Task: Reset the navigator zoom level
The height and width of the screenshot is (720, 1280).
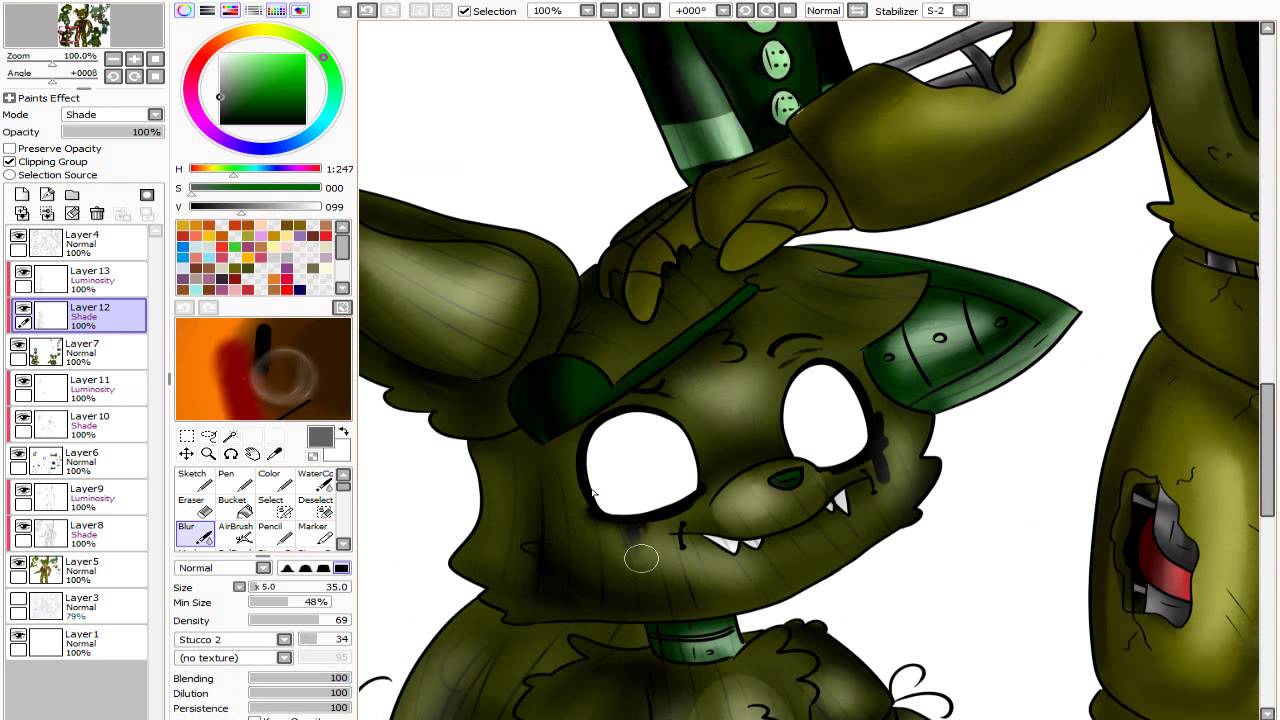Action: point(154,59)
